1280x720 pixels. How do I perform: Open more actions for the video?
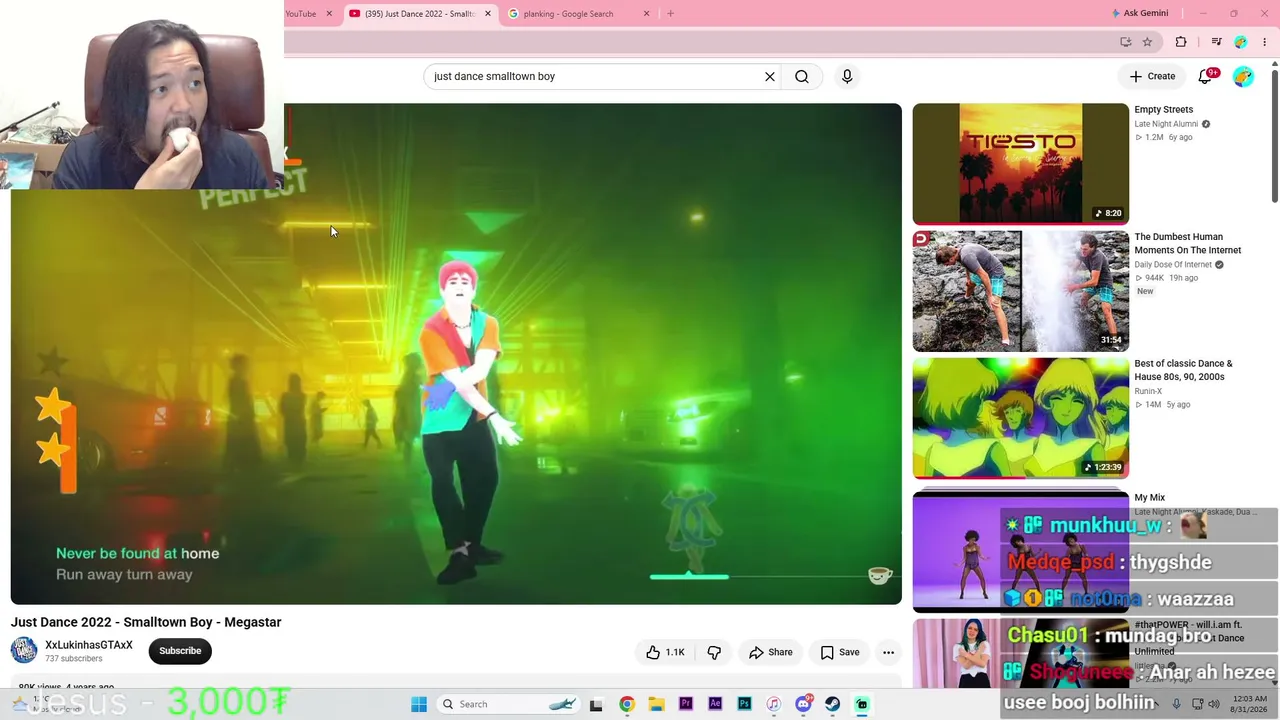(x=888, y=652)
